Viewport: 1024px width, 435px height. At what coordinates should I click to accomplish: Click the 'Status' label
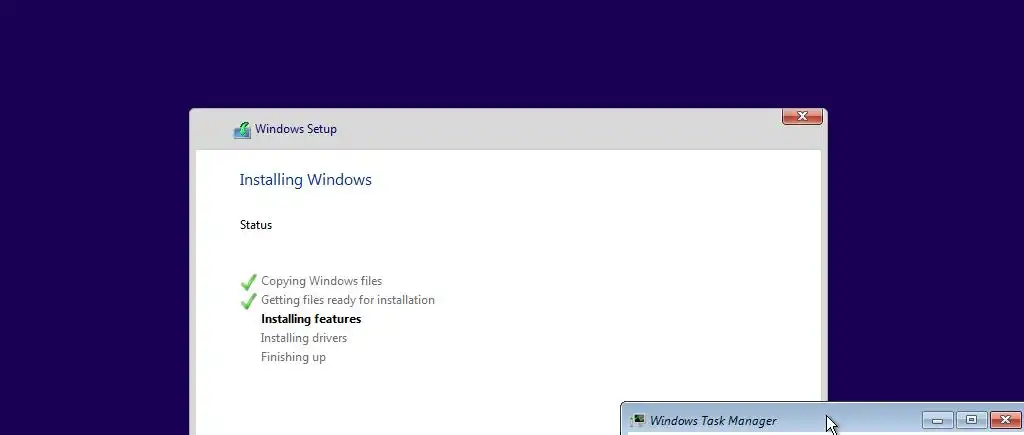coord(256,225)
